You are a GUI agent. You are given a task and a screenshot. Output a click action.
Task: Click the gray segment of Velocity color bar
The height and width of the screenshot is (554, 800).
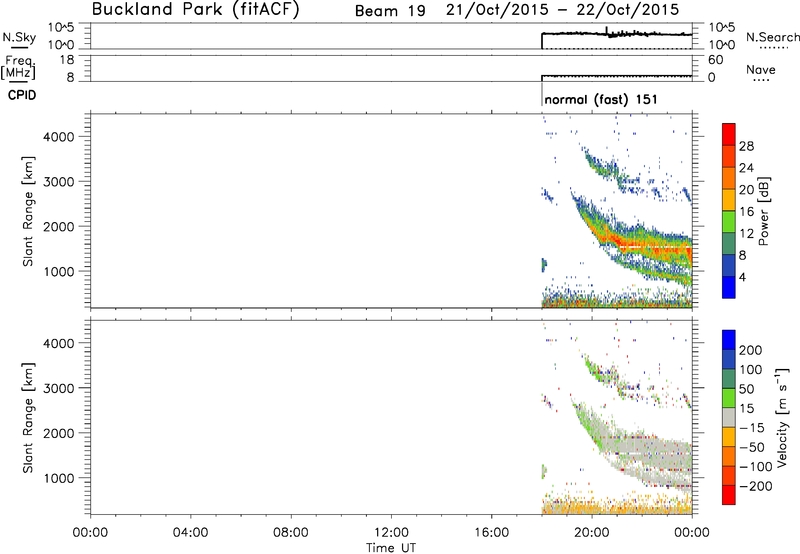pyautogui.click(x=729, y=417)
